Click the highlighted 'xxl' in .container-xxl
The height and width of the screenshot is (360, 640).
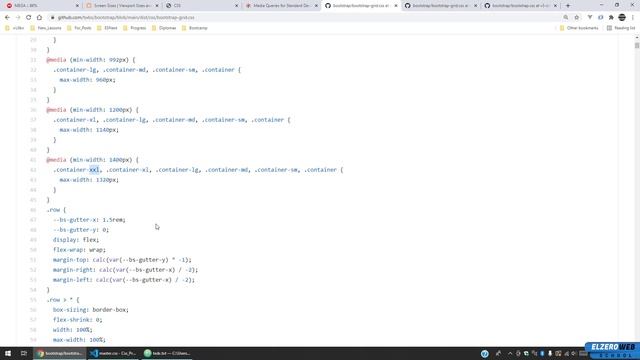94,170
